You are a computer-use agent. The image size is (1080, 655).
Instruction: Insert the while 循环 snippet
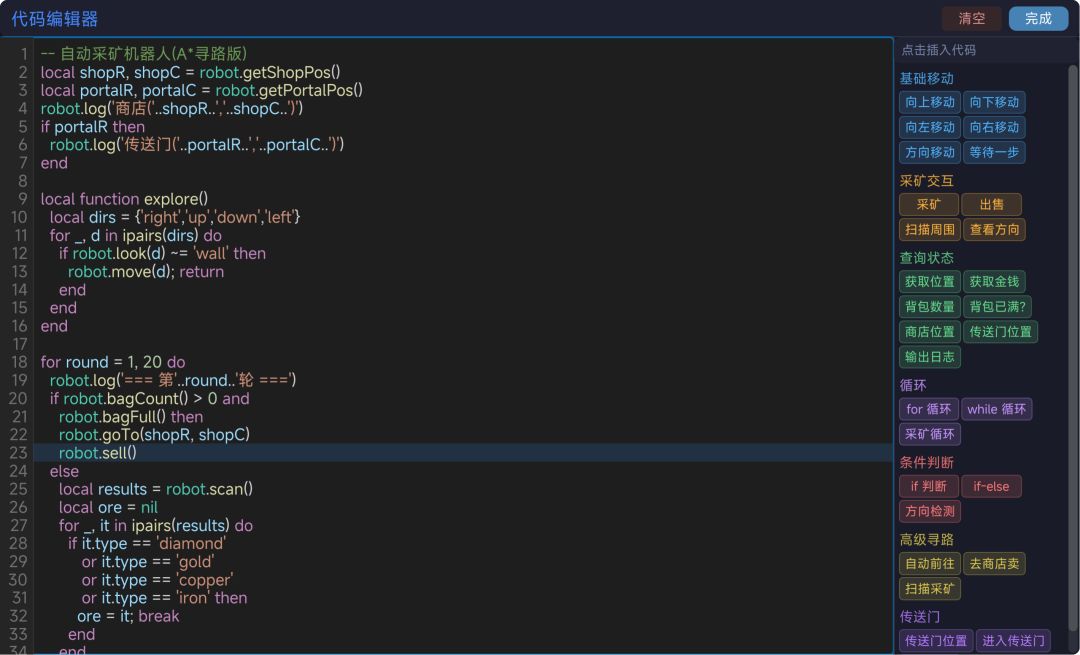pyautogui.click(x=996, y=409)
